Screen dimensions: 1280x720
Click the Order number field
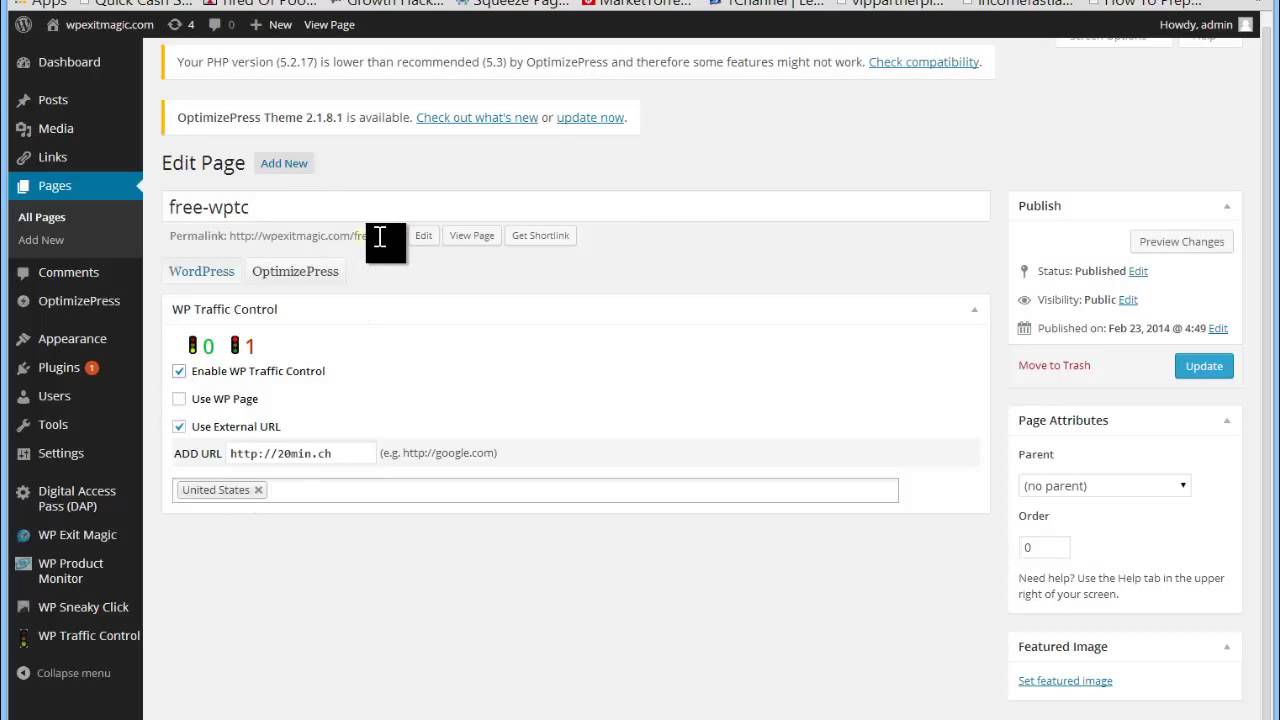(x=1044, y=548)
